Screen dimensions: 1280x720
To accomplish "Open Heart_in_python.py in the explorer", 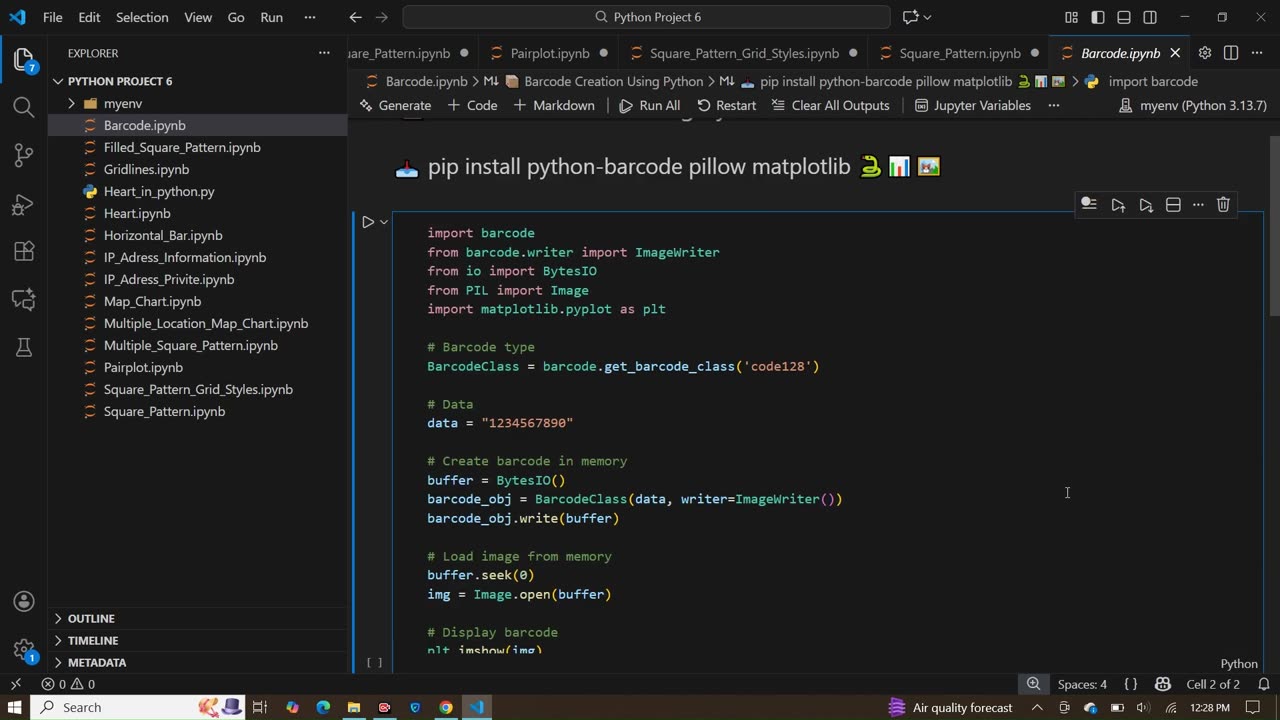I will [159, 191].
